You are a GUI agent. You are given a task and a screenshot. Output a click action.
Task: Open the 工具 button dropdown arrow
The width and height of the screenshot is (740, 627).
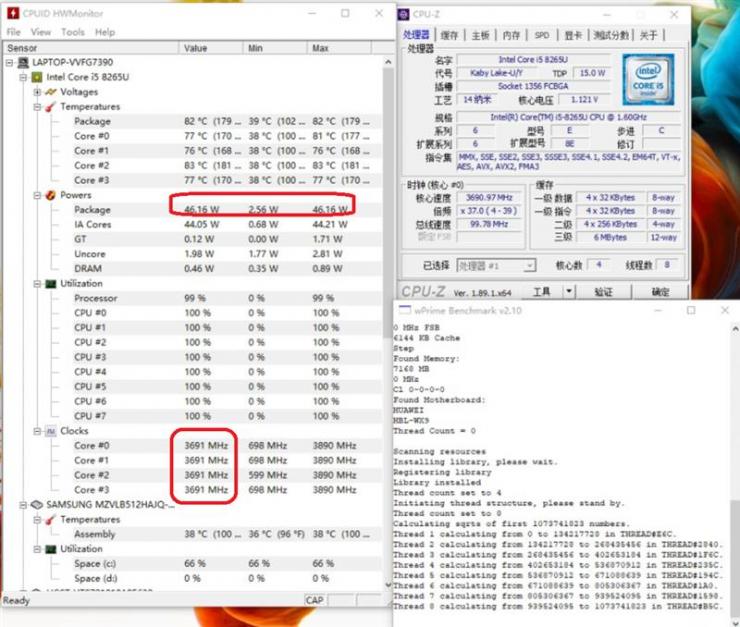tap(569, 292)
